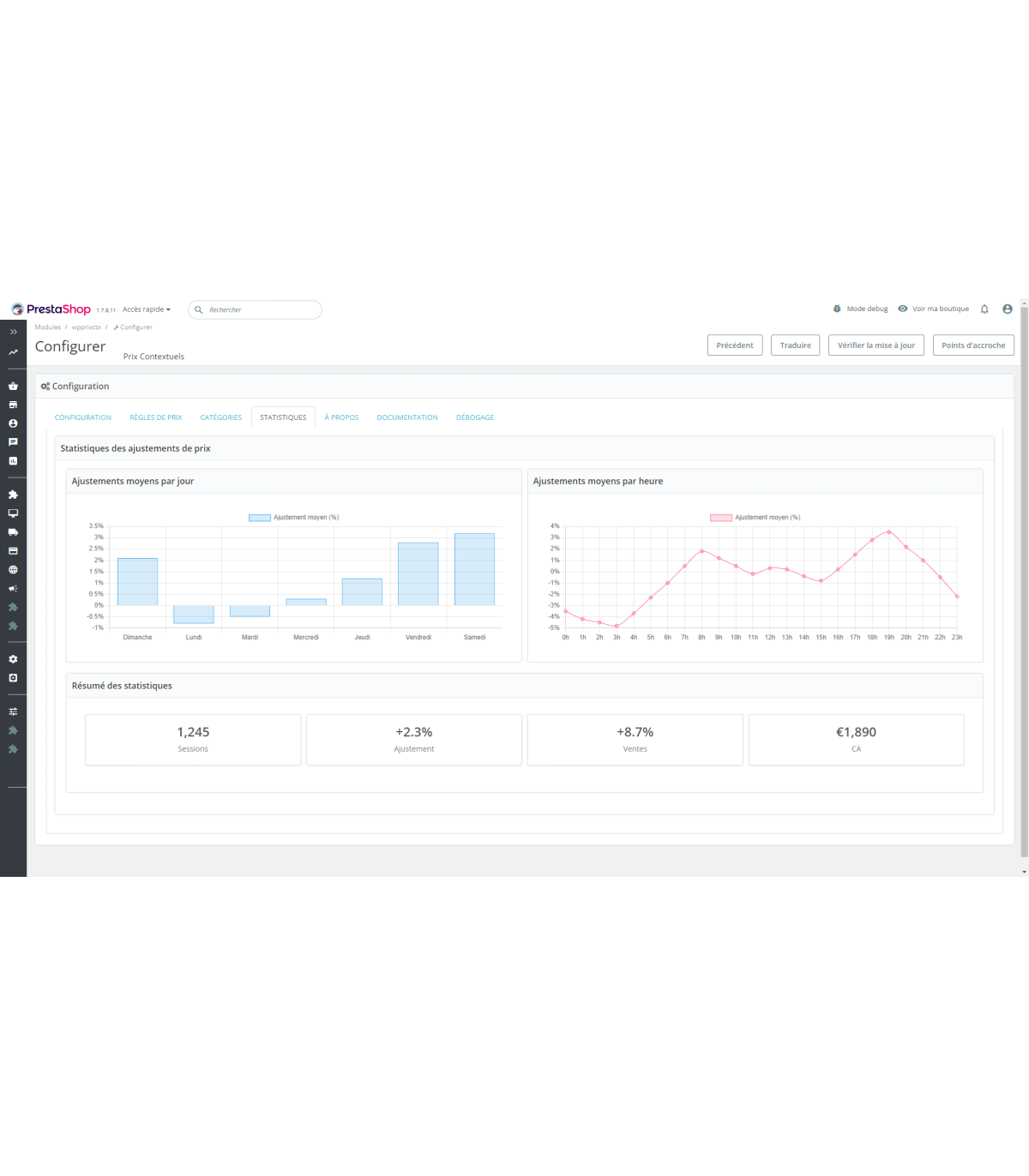Open the Dashboard trend icon in sidebar
This screenshot has width=1029, height=1176.
tap(13, 352)
